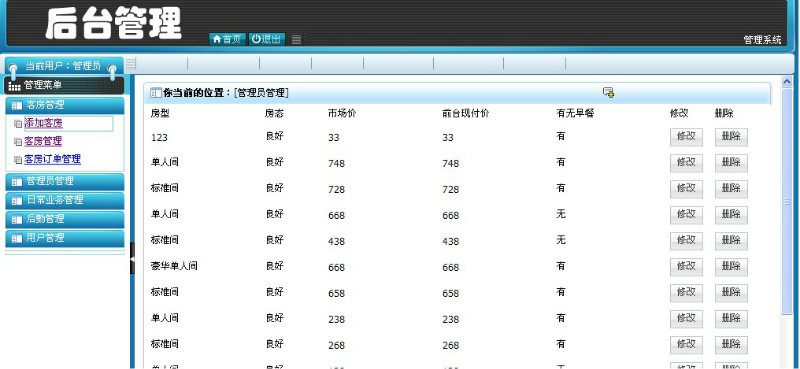Click the page icon beside 客房订单管理

[18, 160]
